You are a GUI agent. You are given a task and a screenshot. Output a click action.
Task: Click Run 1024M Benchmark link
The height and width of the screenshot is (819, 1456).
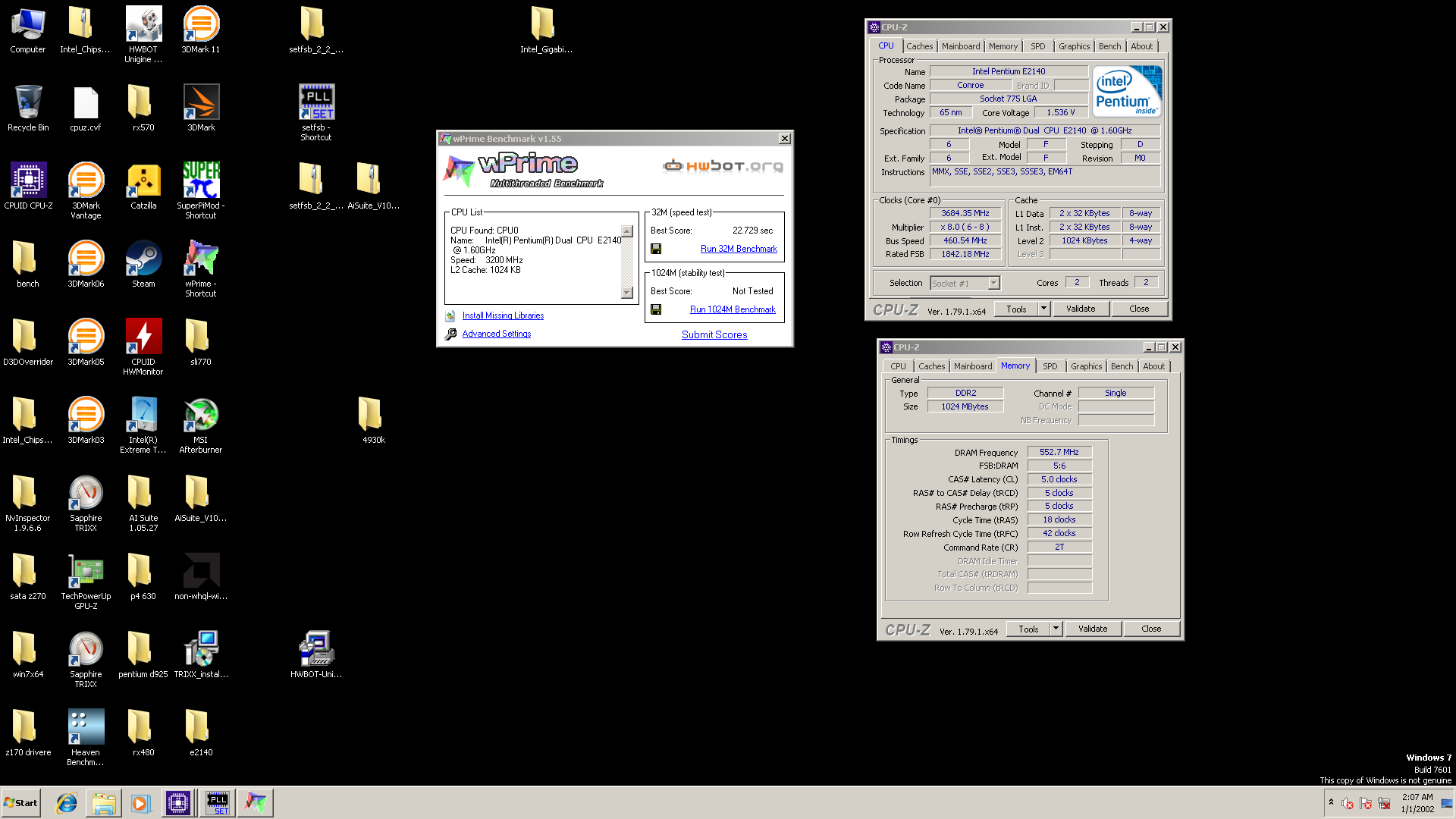(733, 309)
